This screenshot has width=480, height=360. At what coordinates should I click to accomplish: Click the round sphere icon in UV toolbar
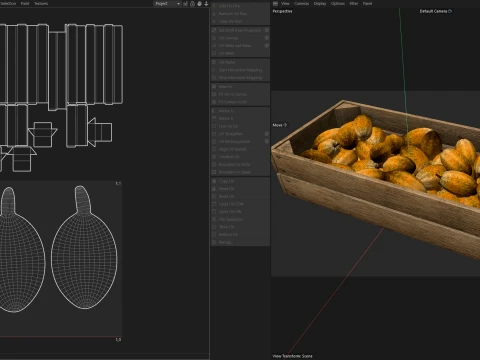pos(199,4)
